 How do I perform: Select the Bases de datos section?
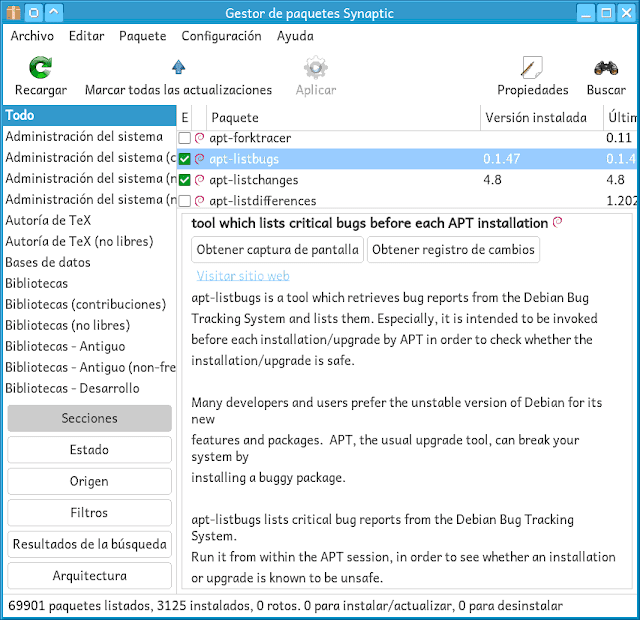click(x=89, y=262)
